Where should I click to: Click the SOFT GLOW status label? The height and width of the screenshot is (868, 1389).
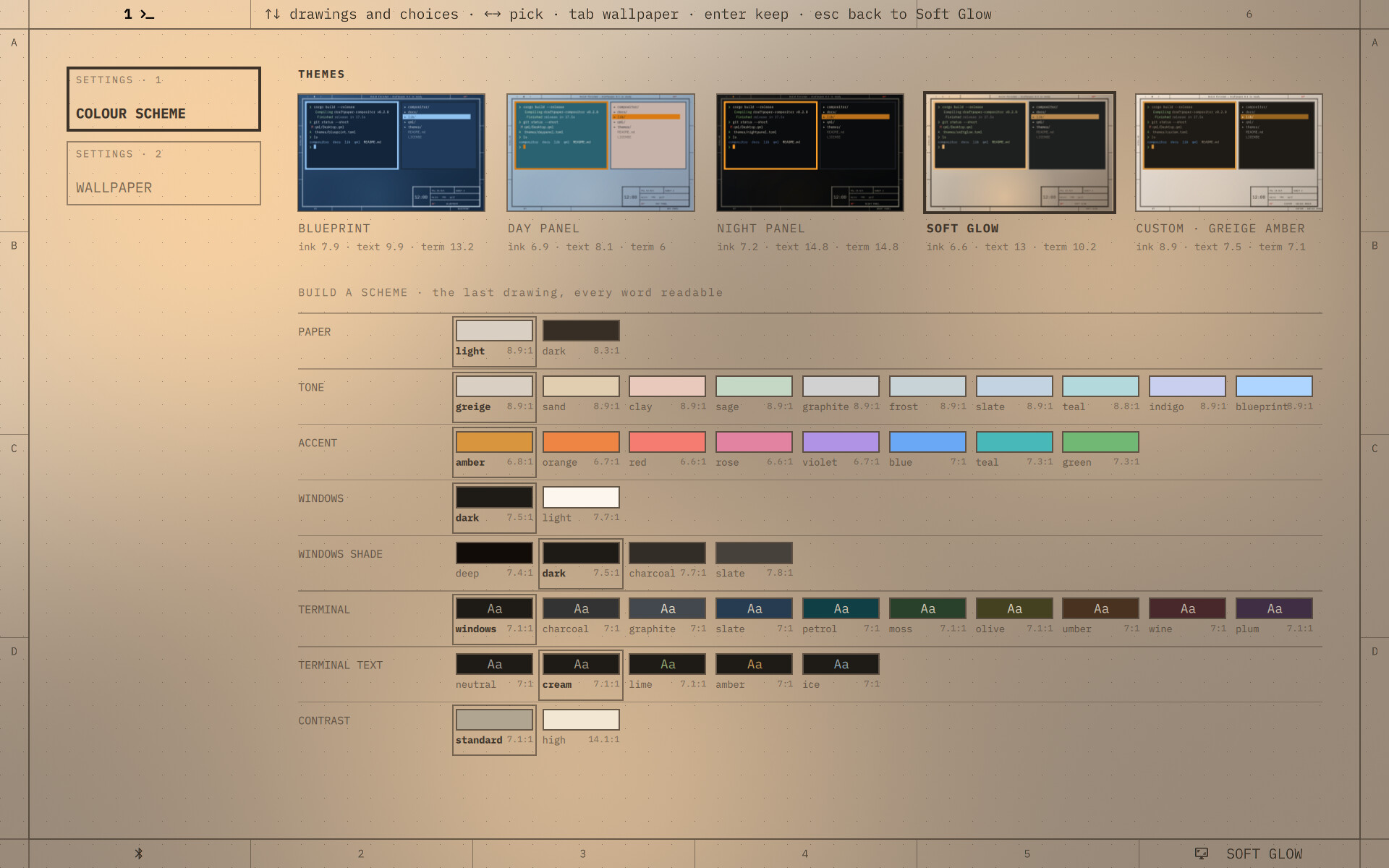coord(1264,854)
